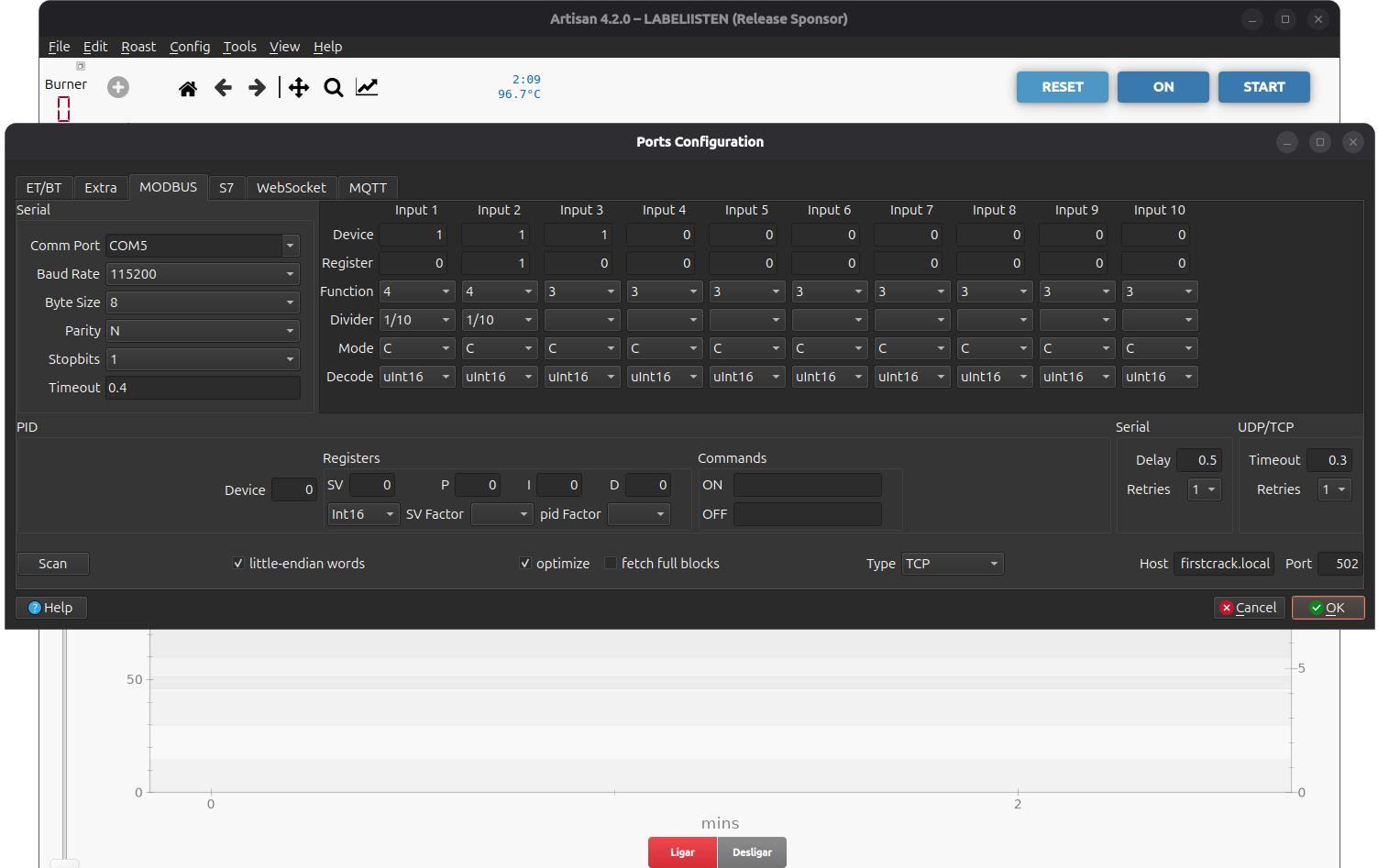This screenshot has width=1378, height=868.
Task: Click the ON command input field
Action: tap(808, 485)
